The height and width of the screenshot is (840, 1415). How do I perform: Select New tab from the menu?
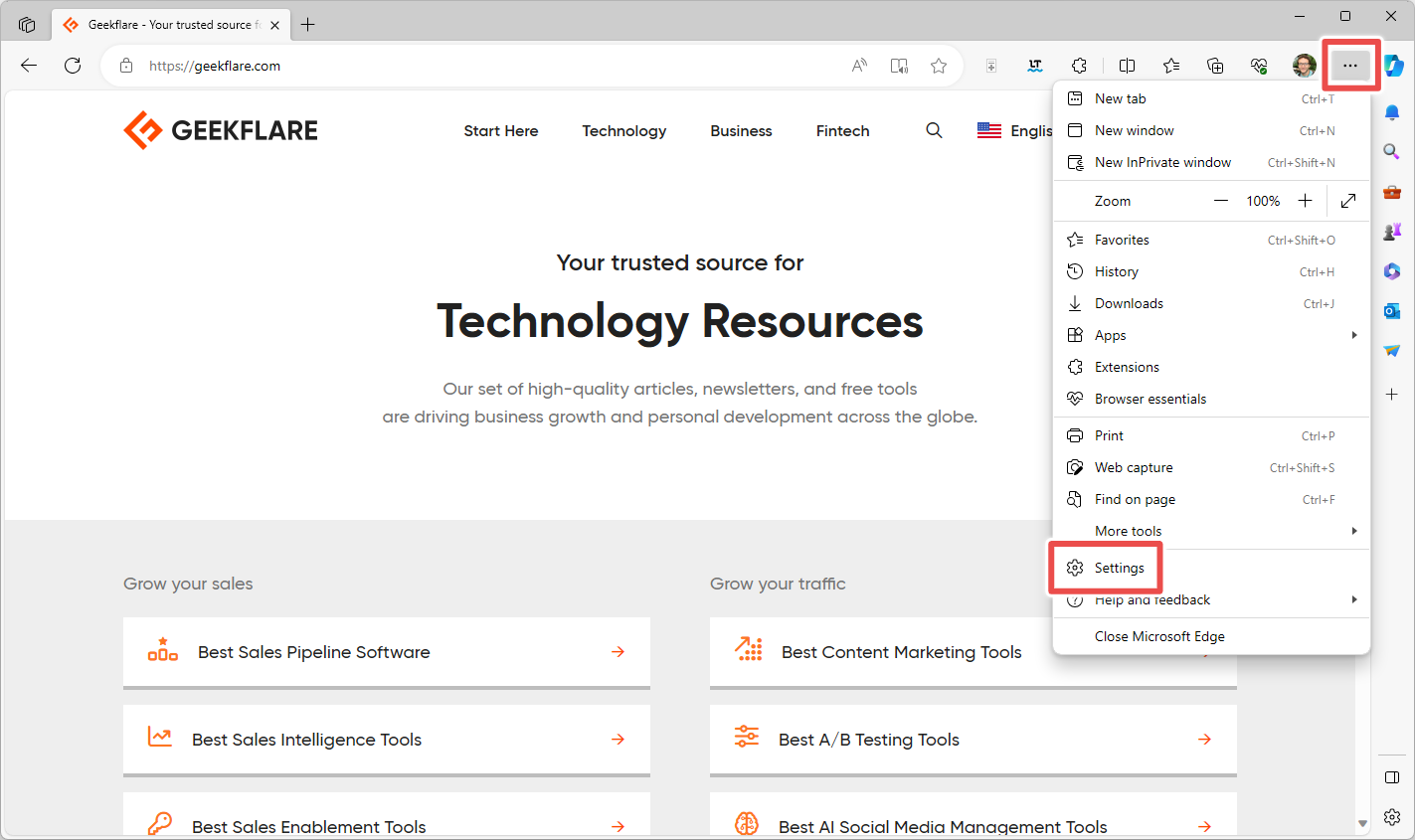point(1211,98)
